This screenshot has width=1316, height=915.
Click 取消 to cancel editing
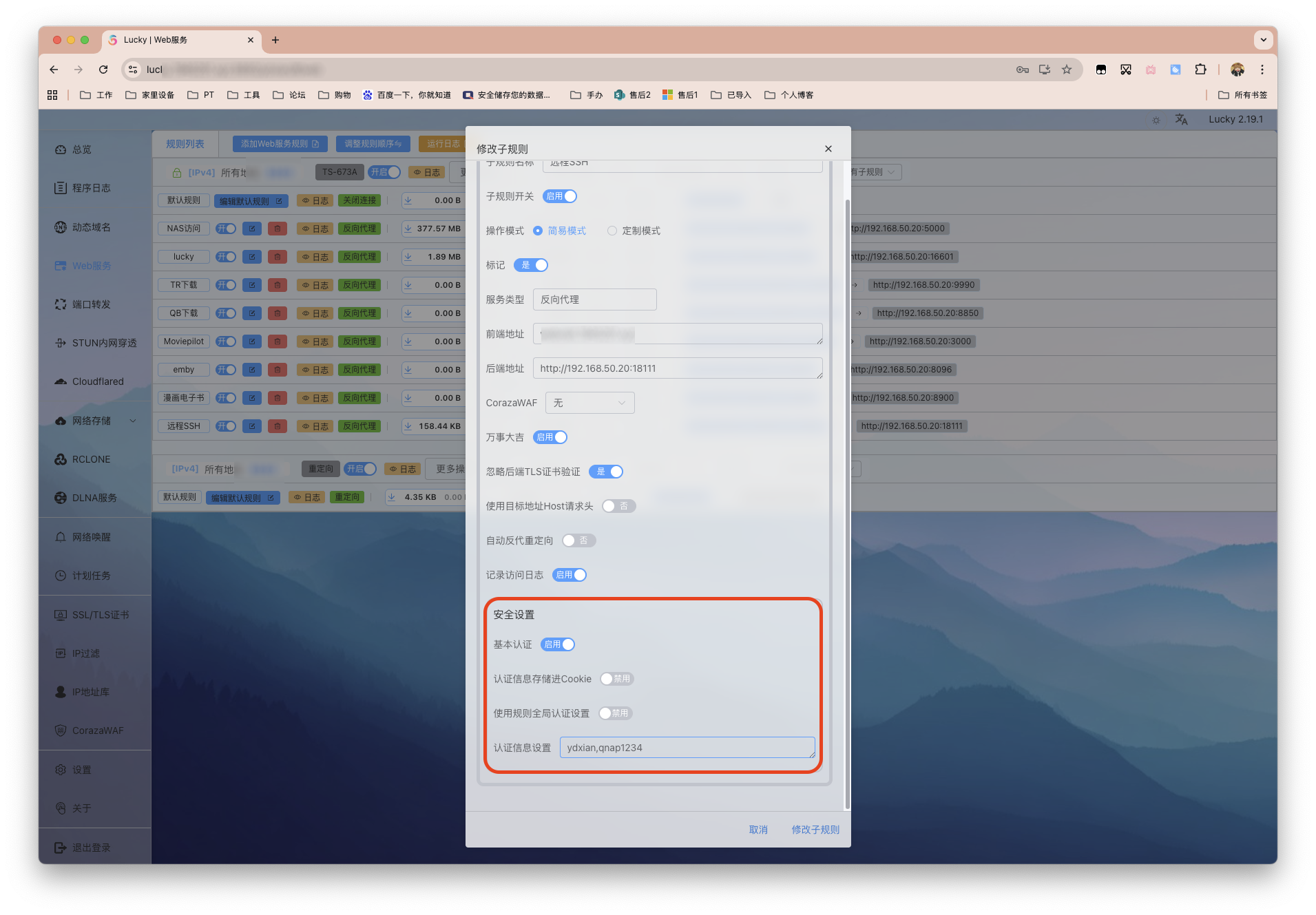tap(758, 830)
